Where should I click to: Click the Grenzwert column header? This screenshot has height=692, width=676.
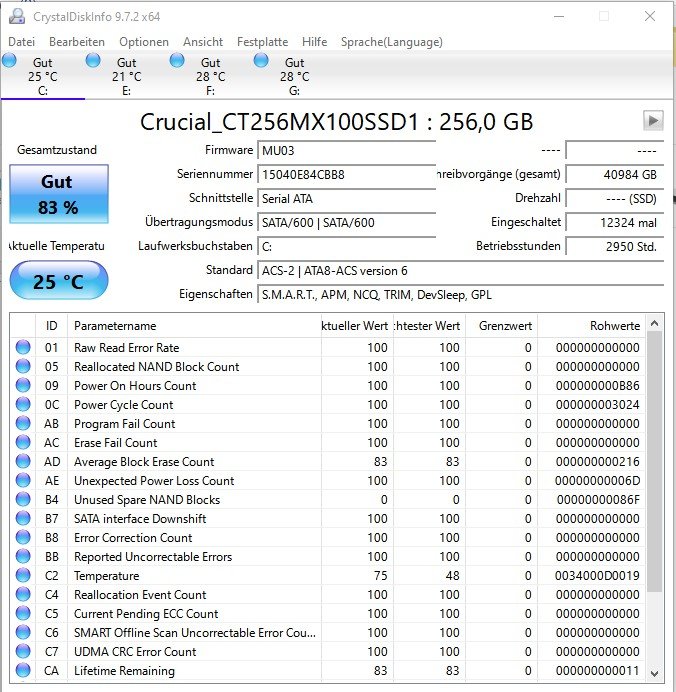[501, 326]
